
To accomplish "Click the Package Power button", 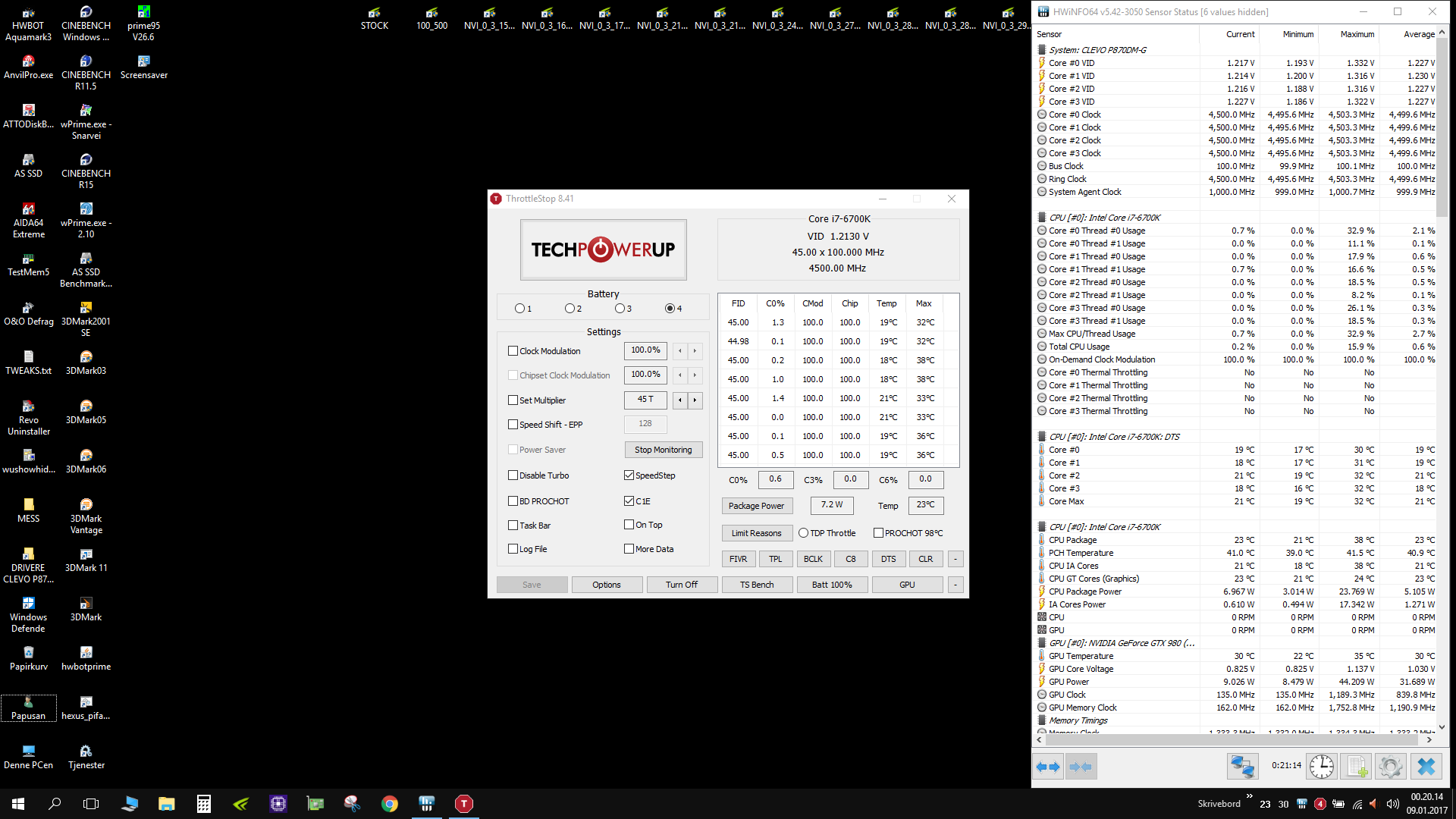I will point(756,506).
